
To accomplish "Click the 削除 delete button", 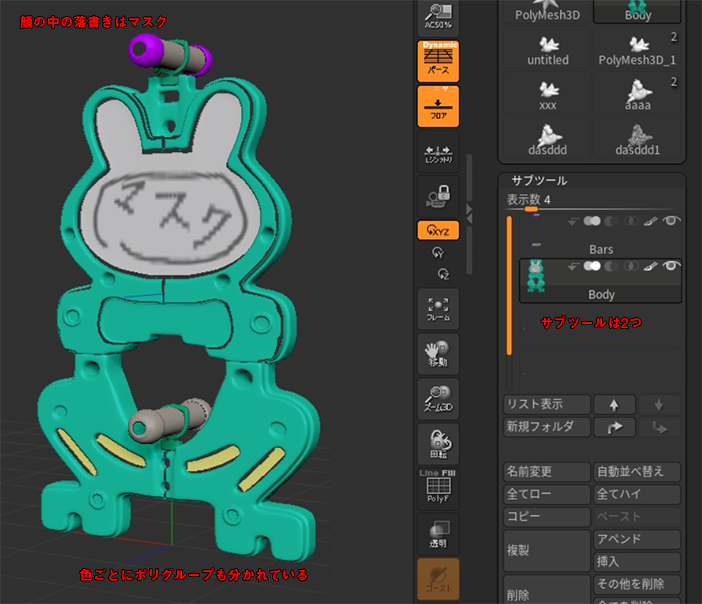I will coord(547,590).
